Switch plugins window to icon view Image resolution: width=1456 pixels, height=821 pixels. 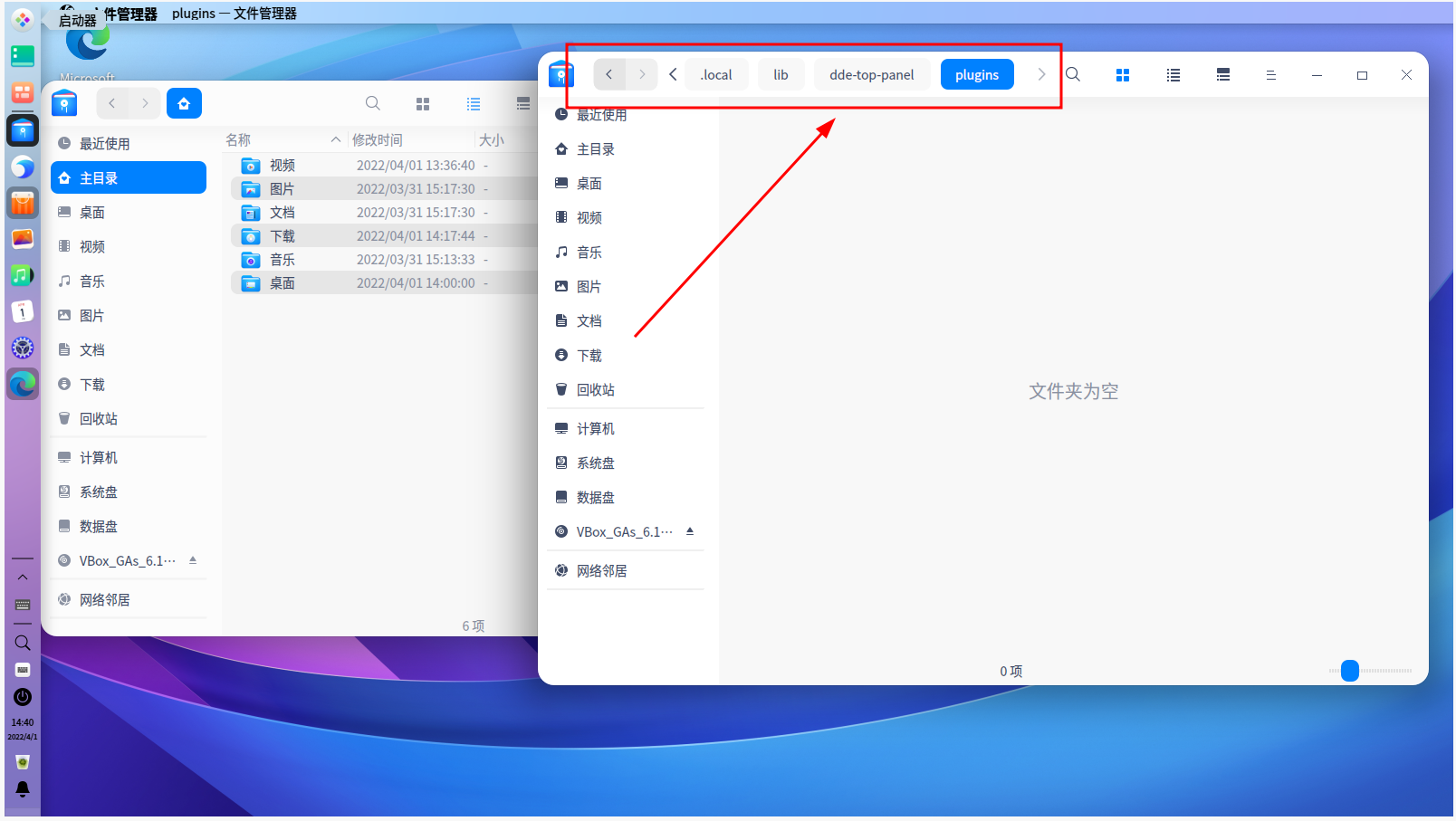[1123, 75]
